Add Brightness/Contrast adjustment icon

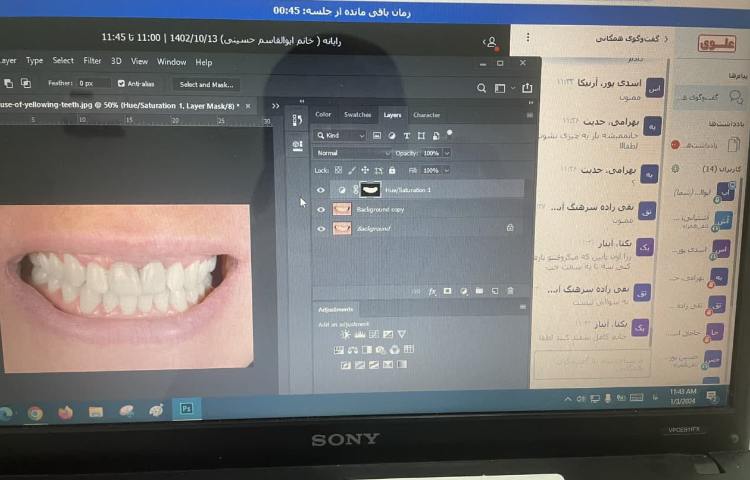(x=345, y=334)
